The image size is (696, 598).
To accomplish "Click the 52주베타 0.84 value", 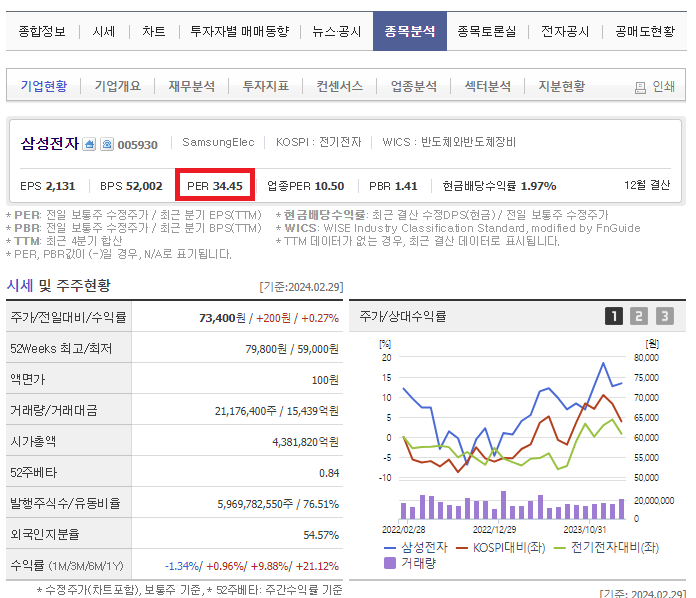I will [x=329, y=473].
